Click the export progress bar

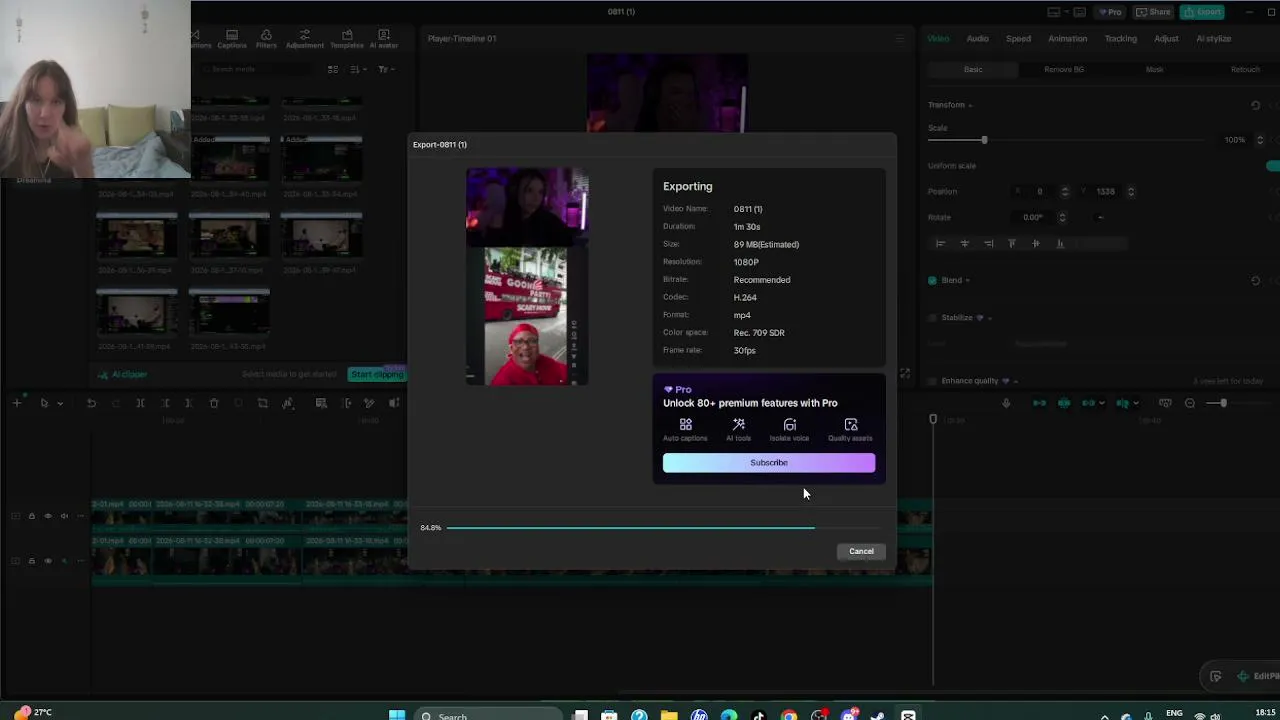[663, 527]
